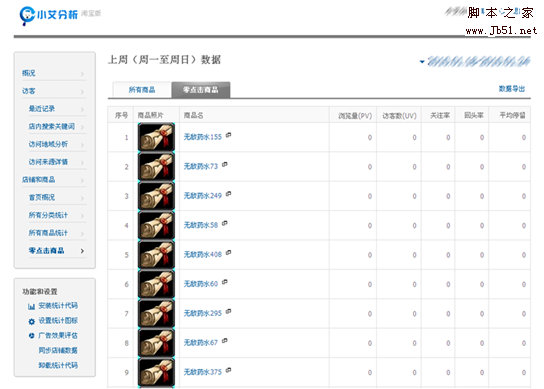Click the round icon for 广告效果评估
Viewport: 544px width, 389px height.
pyautogui.click(x=32, y=336)
